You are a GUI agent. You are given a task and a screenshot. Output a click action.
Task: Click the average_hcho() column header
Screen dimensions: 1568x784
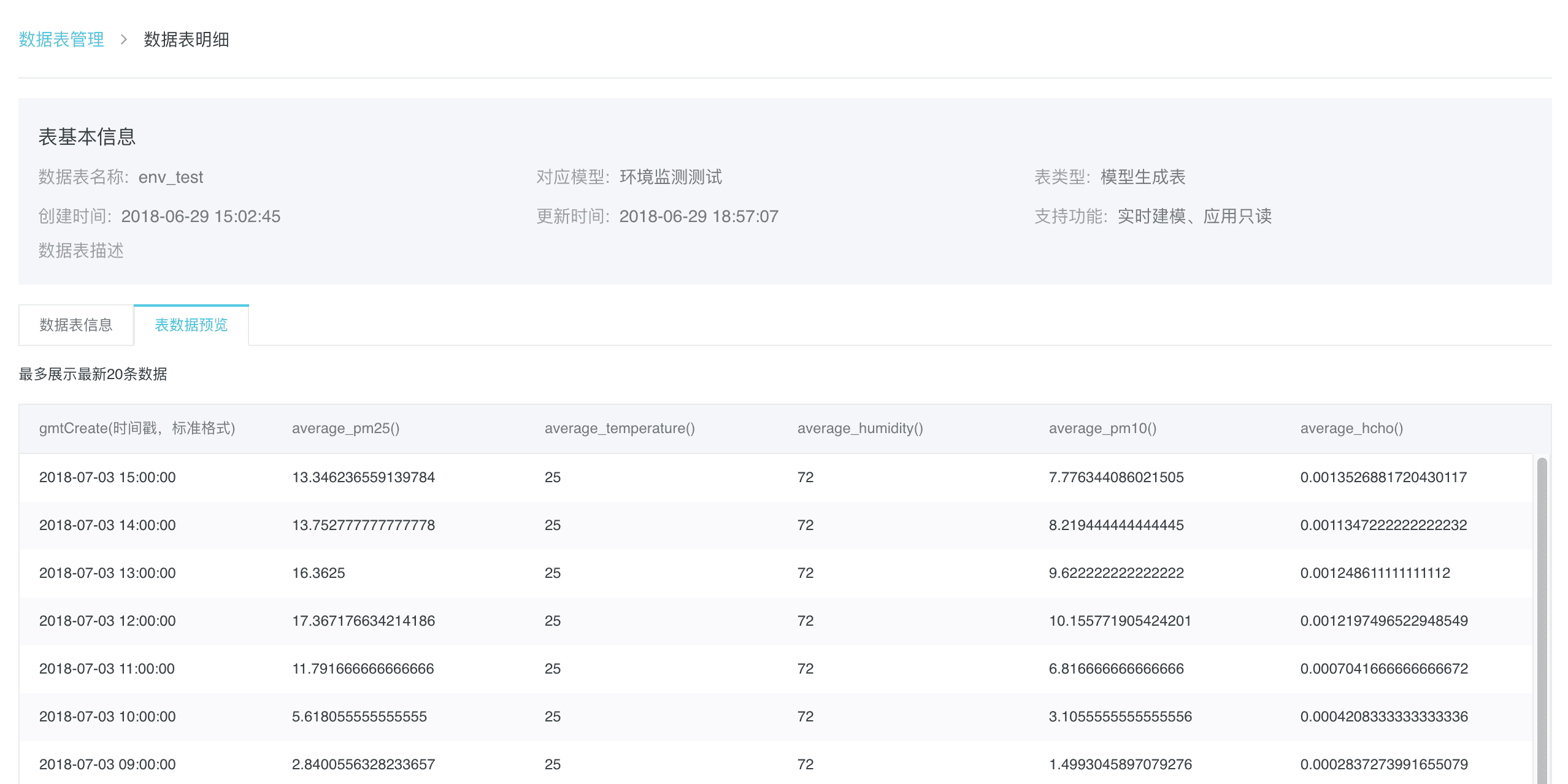pos(1351,428)
